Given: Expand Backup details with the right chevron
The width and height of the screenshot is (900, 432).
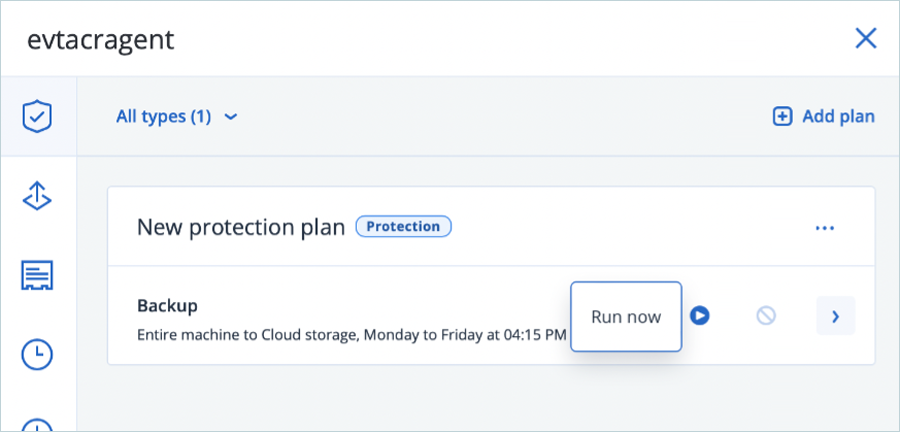Looking at the screenshot, I should point(835,316).
